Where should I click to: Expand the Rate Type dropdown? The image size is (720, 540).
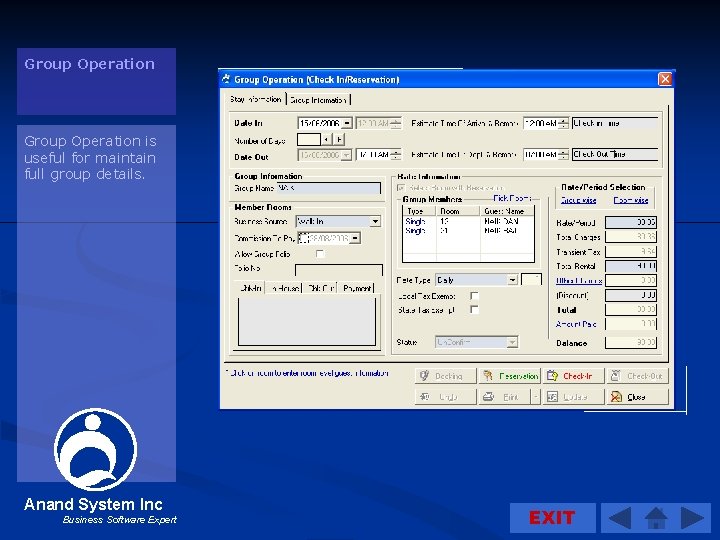[512, 280]
